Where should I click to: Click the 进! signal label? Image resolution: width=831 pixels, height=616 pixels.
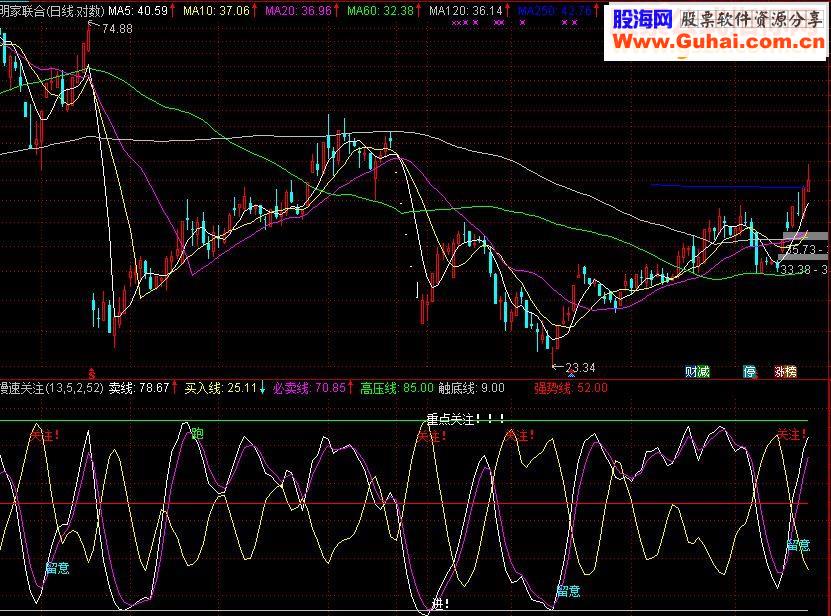(x=441, y=604)
